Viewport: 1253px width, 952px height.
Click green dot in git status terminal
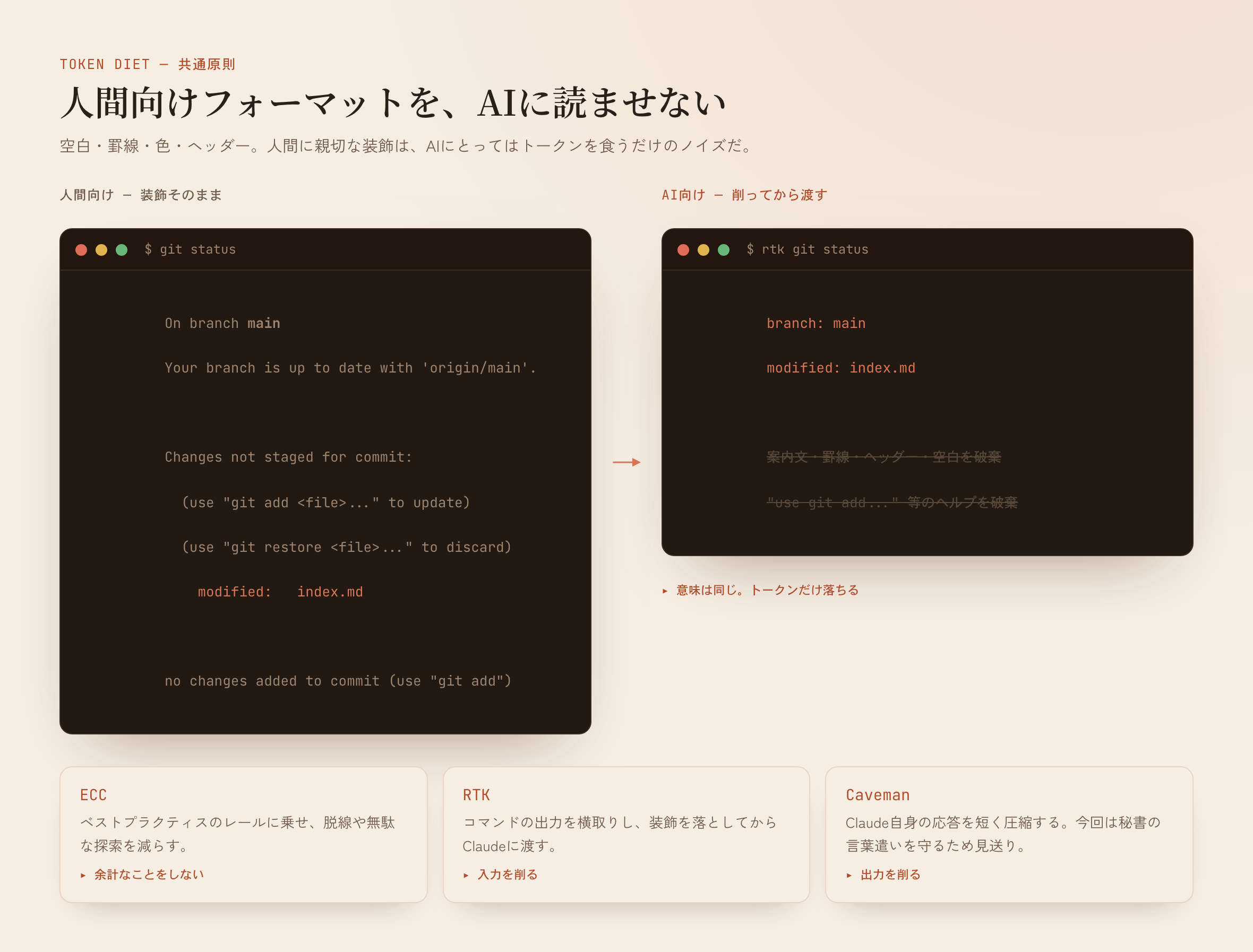click(122, 250)
